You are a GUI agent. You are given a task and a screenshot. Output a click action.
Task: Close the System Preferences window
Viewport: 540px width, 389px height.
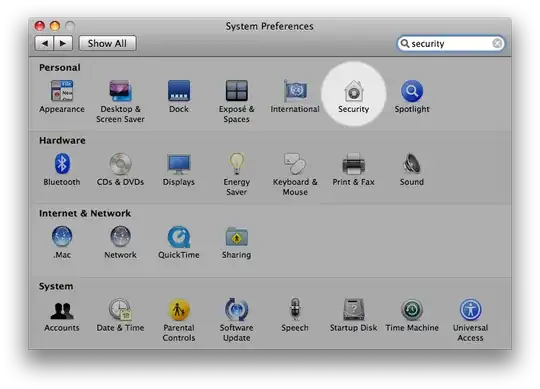(40, 25)
